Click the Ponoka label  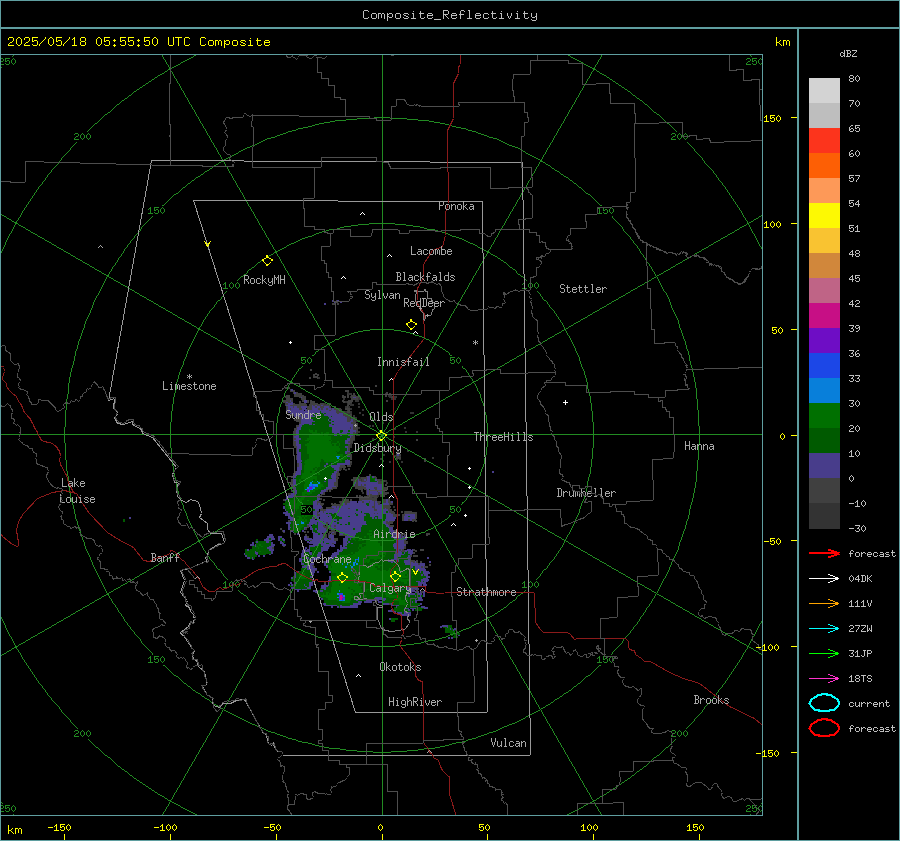point(456,206)
